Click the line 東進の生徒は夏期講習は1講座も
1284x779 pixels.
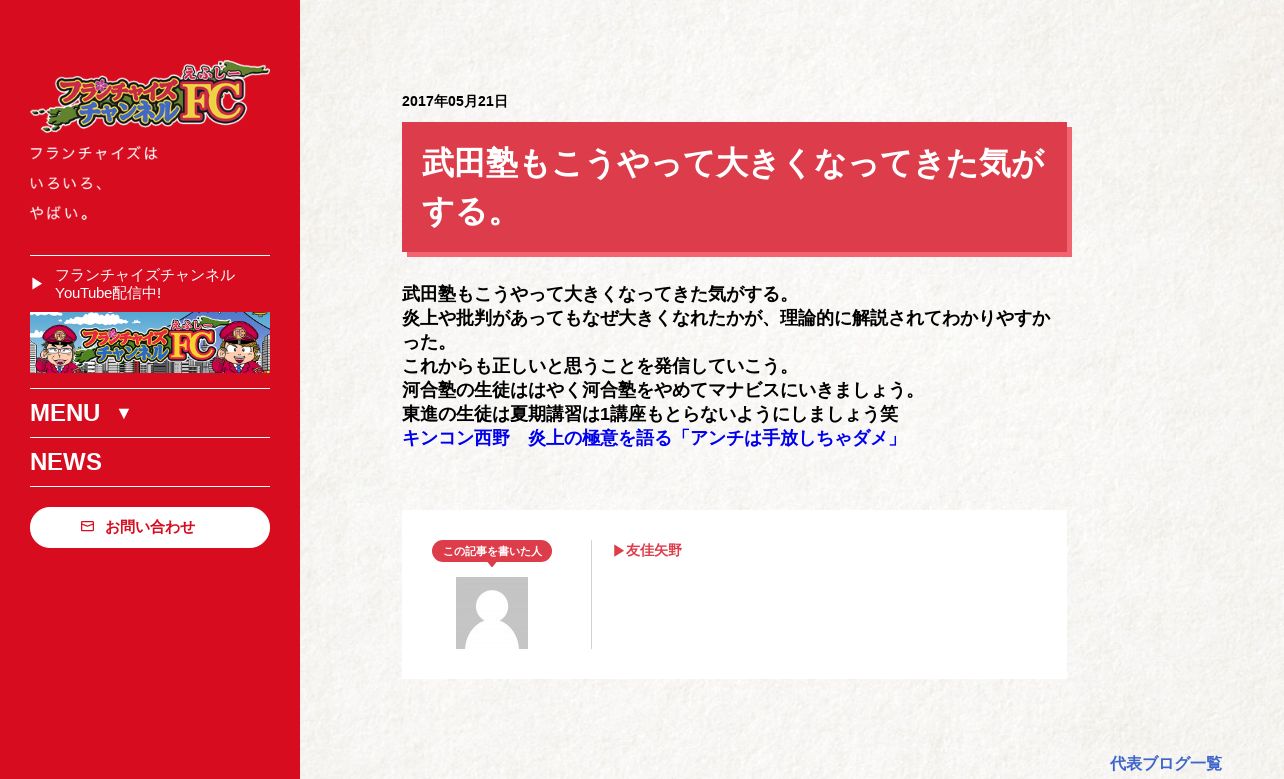tap(650, 414)
